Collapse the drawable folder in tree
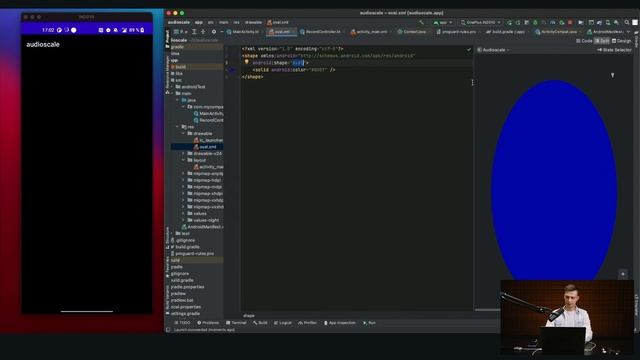 coord(184,133)
